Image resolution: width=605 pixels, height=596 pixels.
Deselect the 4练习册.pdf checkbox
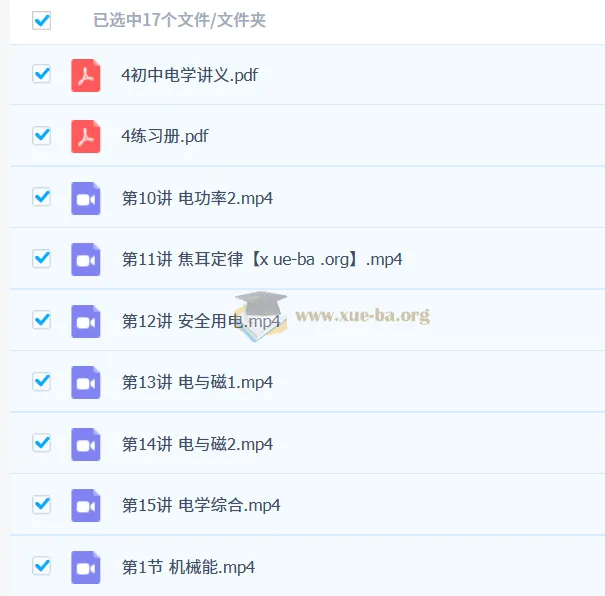[x=42, y=135]
